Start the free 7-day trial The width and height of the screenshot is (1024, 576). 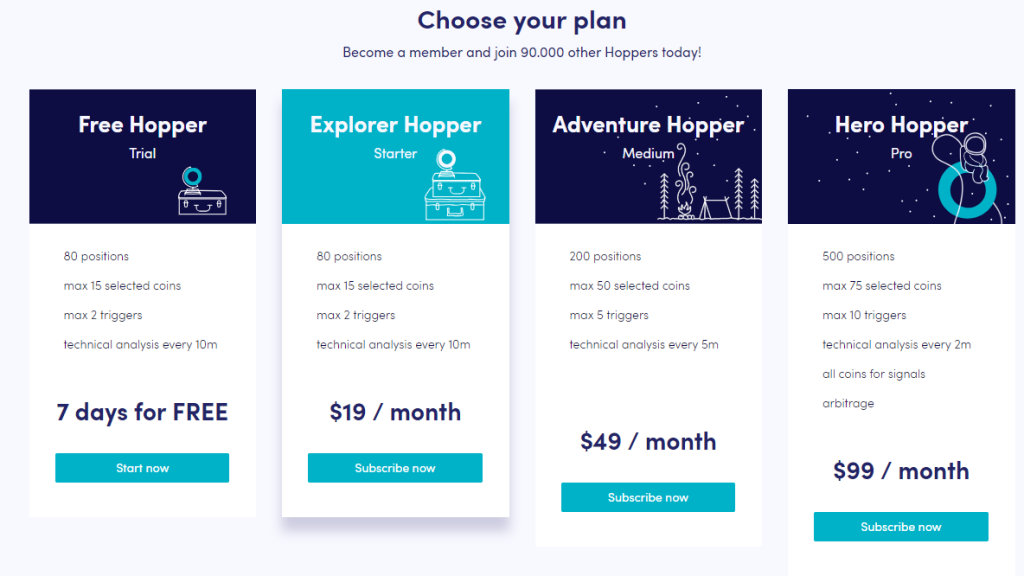point(142,468)
